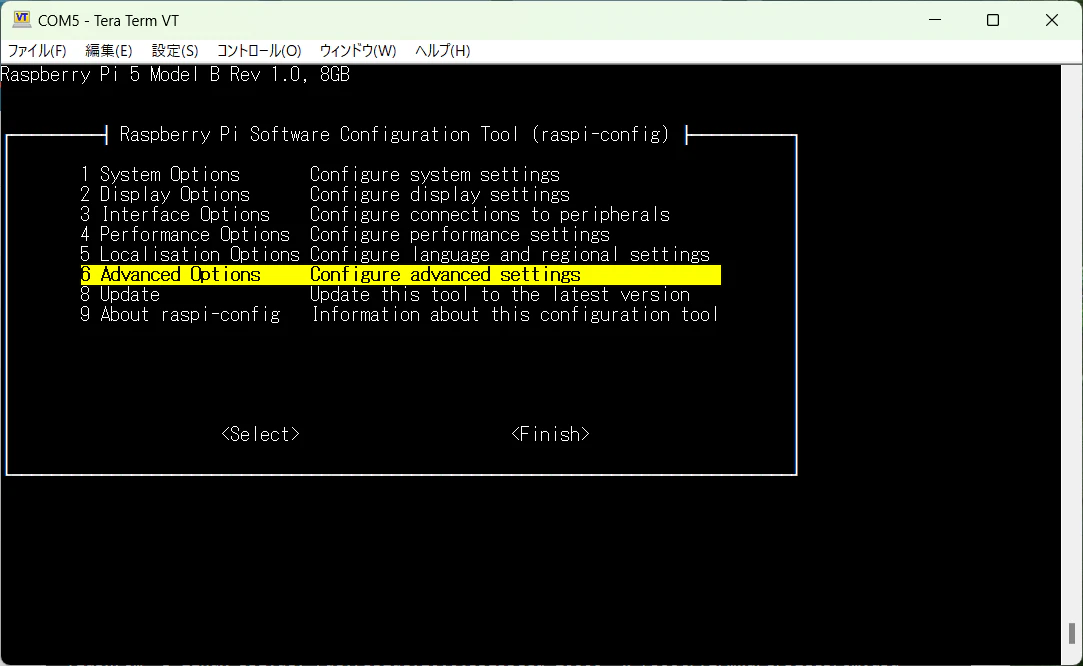Viewport: 1083px width, 666px height.
Task: Click 'Information about this configuration tool' text
Action: pyautogui.click(x=515, y=314)
